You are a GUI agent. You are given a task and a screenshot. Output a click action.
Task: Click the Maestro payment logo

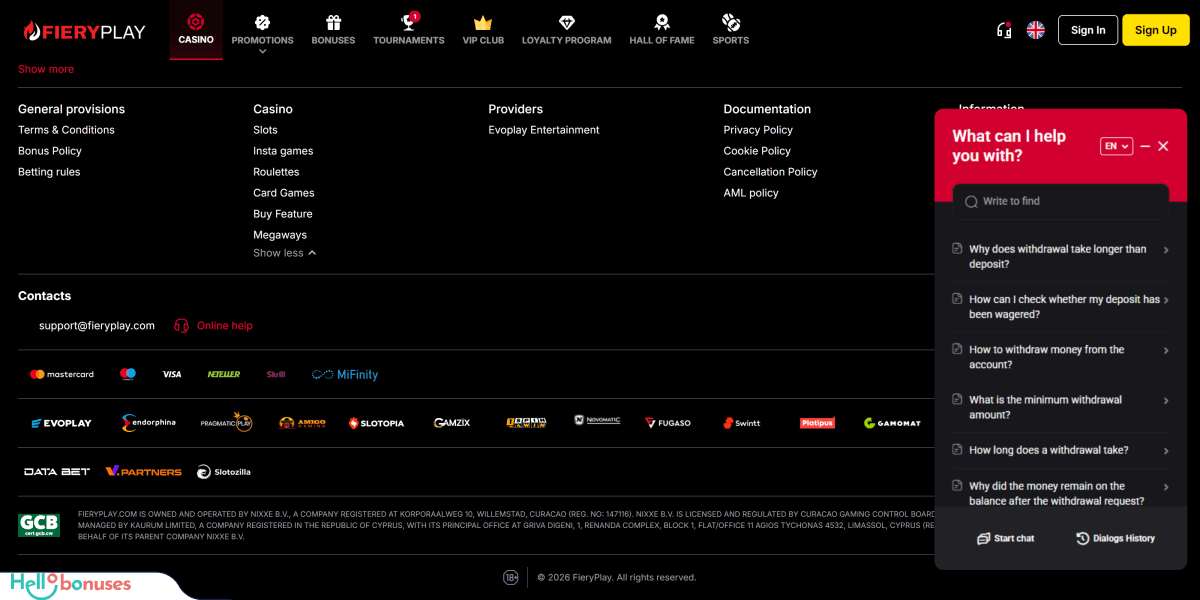[x=128, y=374]
